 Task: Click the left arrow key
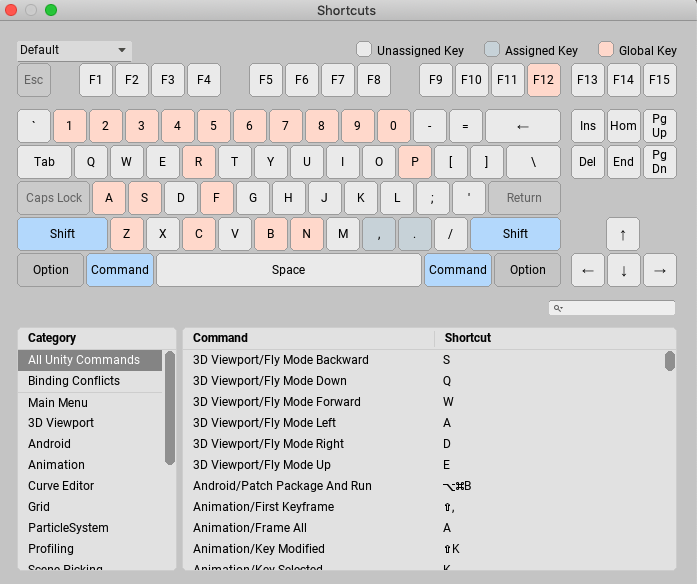[x=587, y=270]
